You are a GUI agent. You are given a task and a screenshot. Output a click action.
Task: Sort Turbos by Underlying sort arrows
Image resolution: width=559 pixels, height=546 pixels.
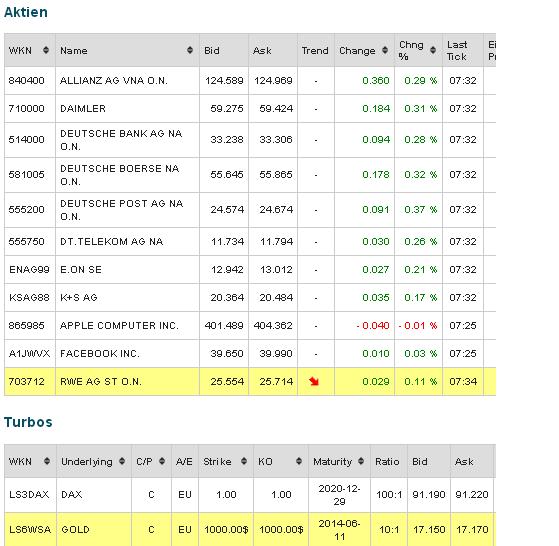coord(122,461)
